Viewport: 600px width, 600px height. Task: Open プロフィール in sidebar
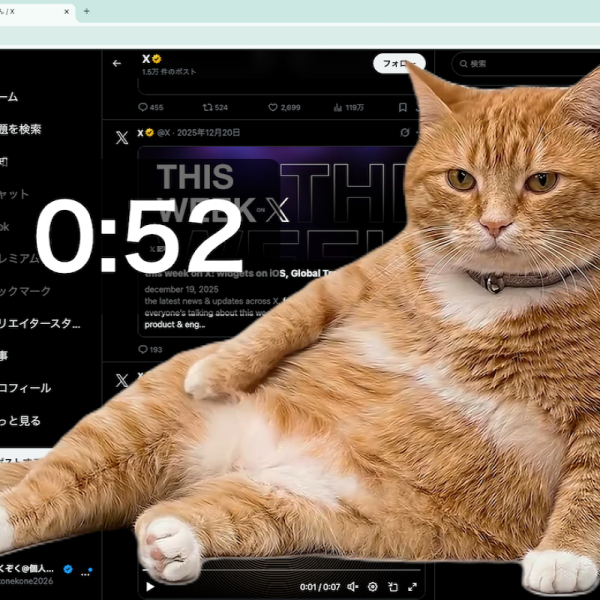click(25, 388)
